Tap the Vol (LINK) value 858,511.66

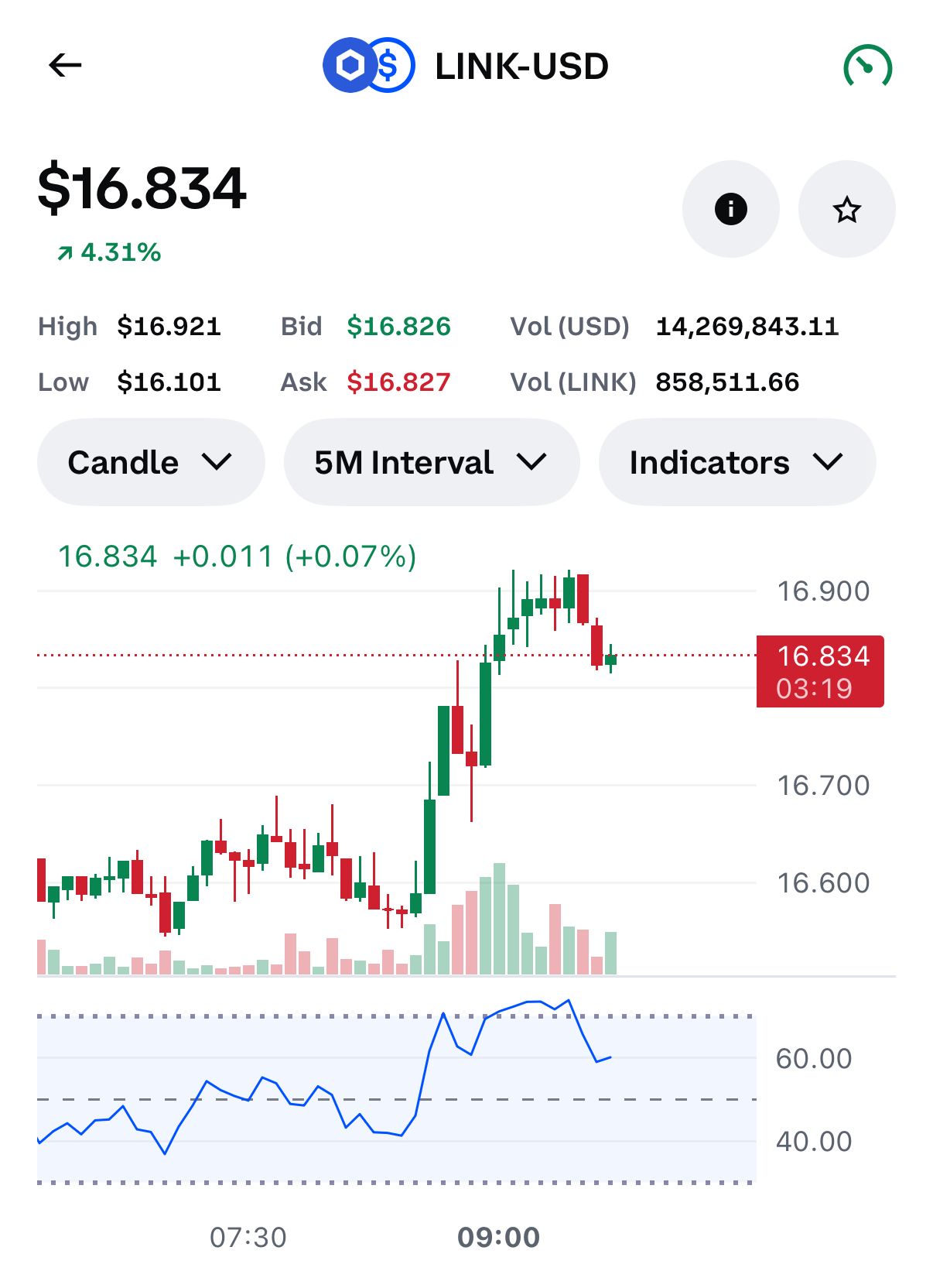pos(727,382)
